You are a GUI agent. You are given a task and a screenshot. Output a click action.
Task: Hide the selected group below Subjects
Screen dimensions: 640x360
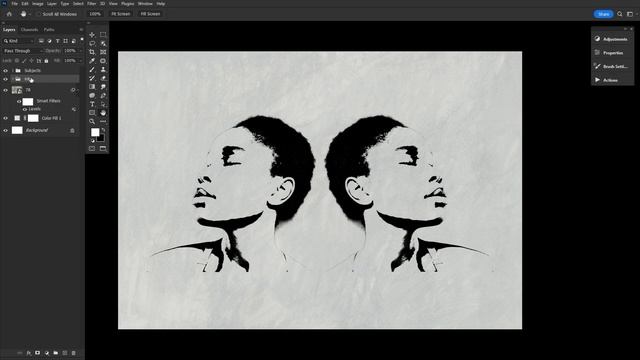5,79
